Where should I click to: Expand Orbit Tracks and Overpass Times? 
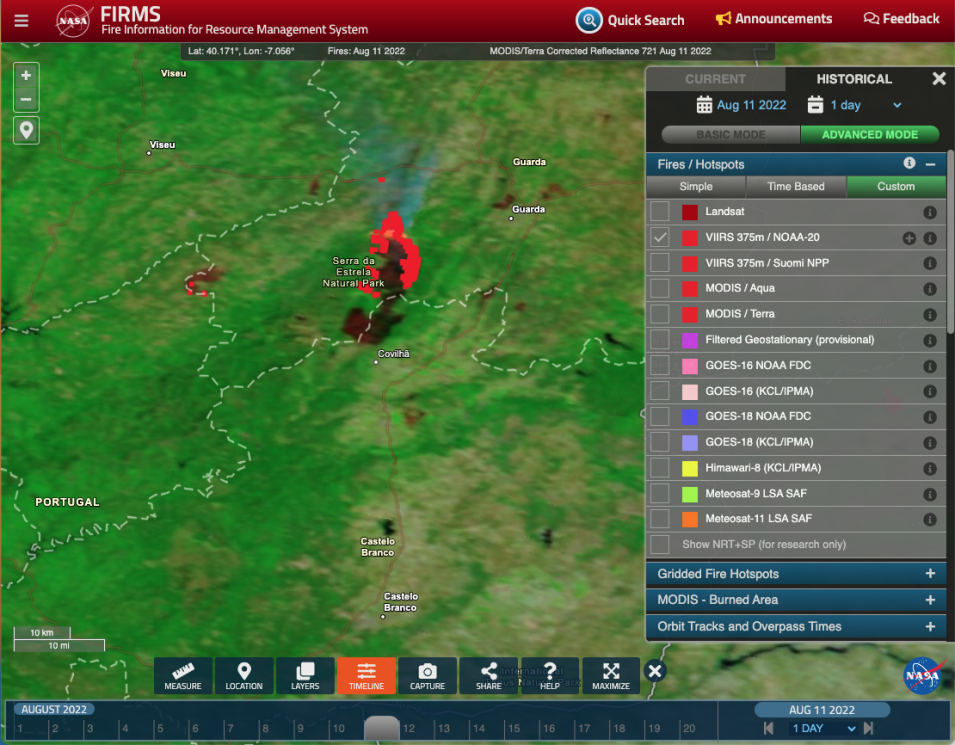pyautogui.click(x=930, y=626)
